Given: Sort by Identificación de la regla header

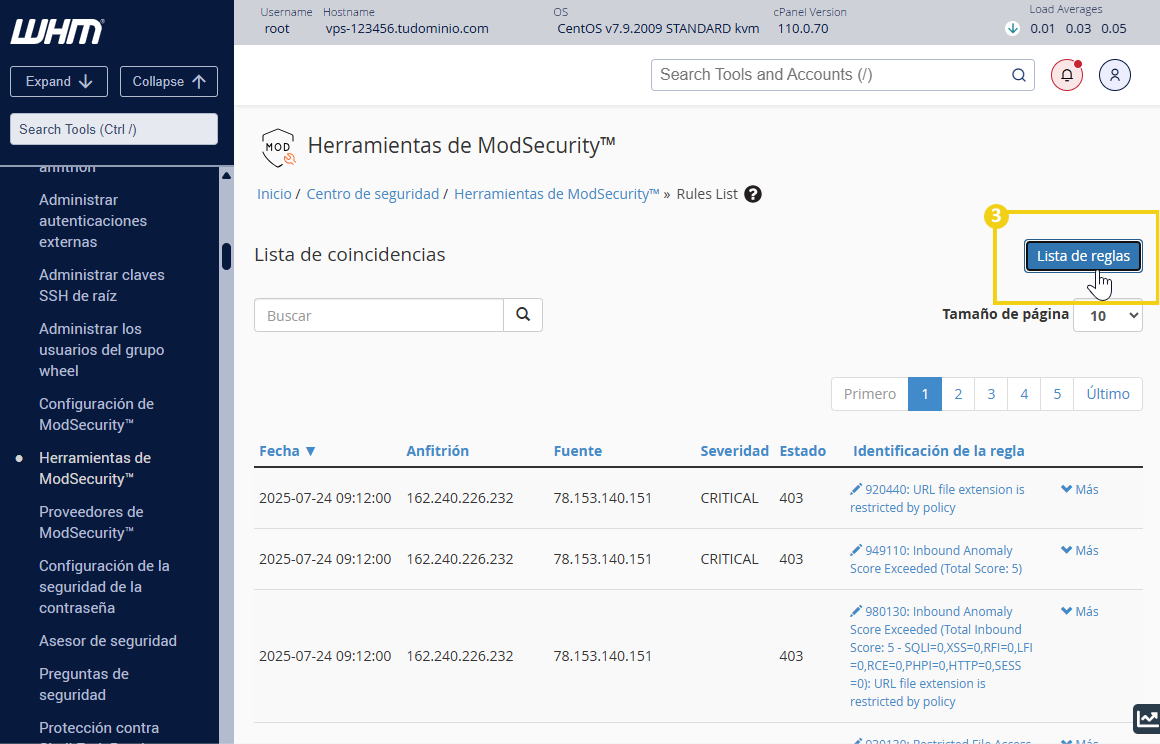Looking at the screenshot, I should [x=939, y=450].
